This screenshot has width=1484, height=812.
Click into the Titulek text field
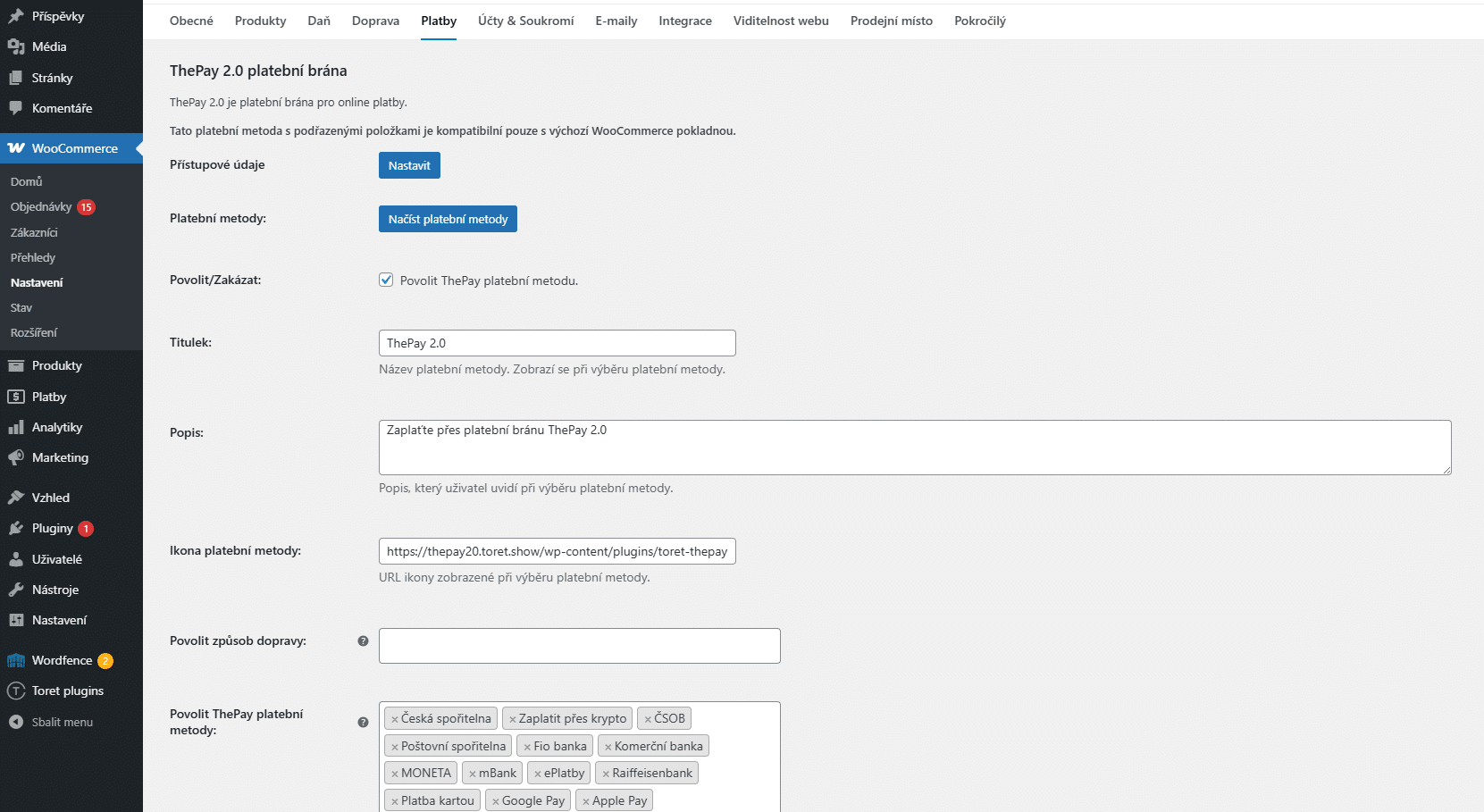point(557,343)
